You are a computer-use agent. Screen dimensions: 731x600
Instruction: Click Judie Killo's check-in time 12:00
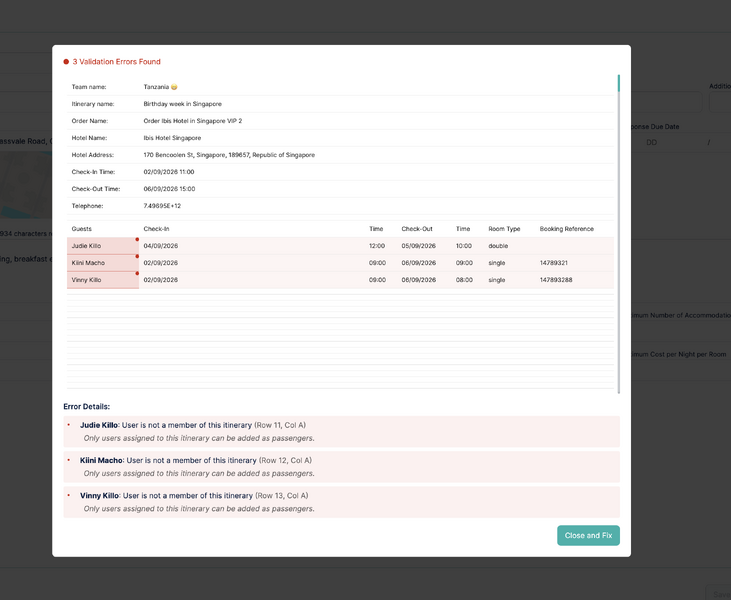(377, 246)
